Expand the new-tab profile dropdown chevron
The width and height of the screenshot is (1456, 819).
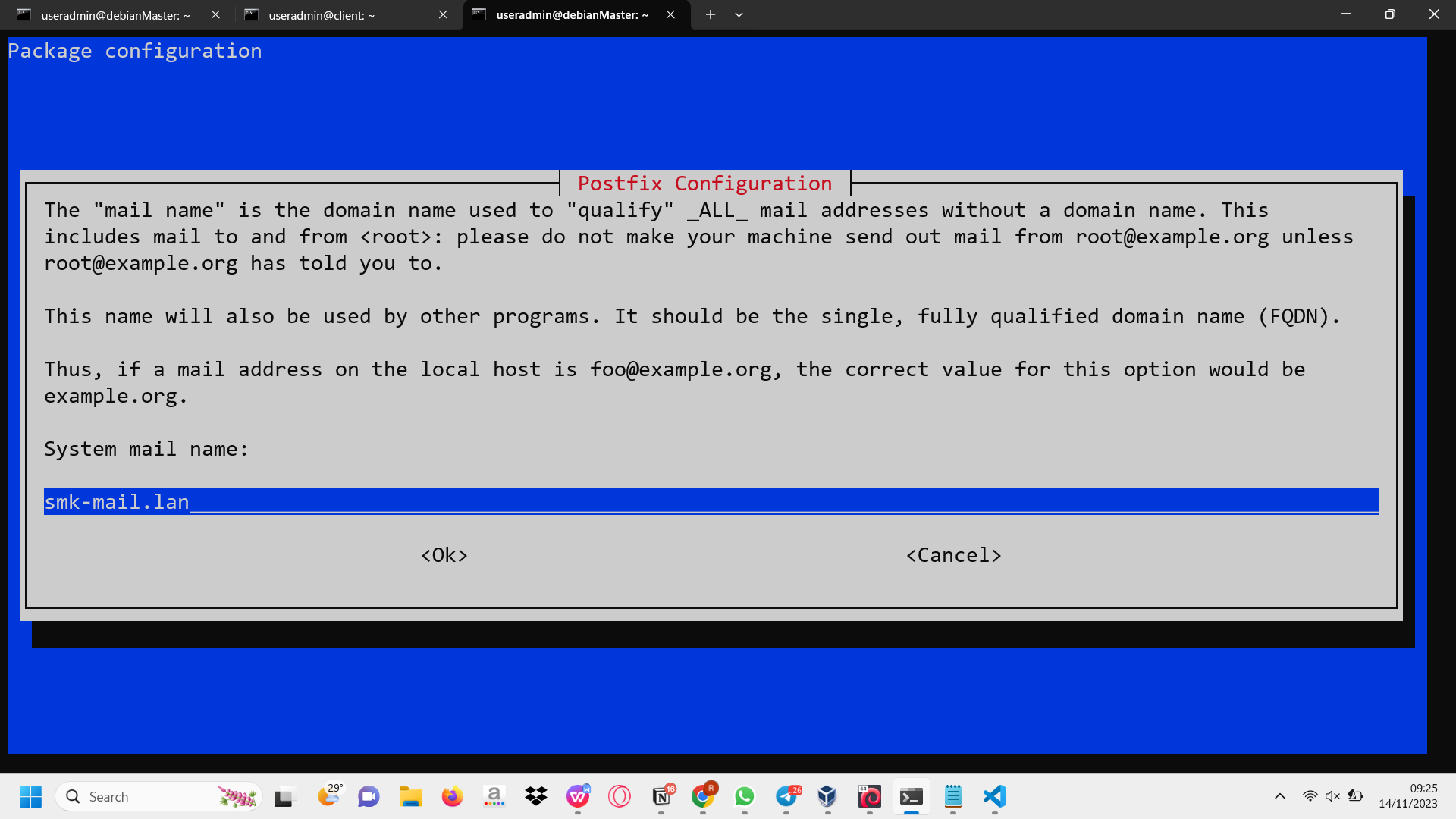click(739, 14)
